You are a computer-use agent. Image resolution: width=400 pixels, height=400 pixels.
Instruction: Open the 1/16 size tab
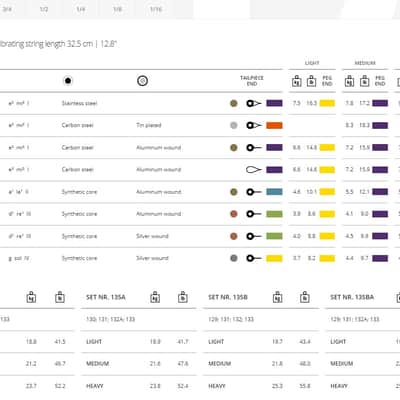click(x=156, y=9)
